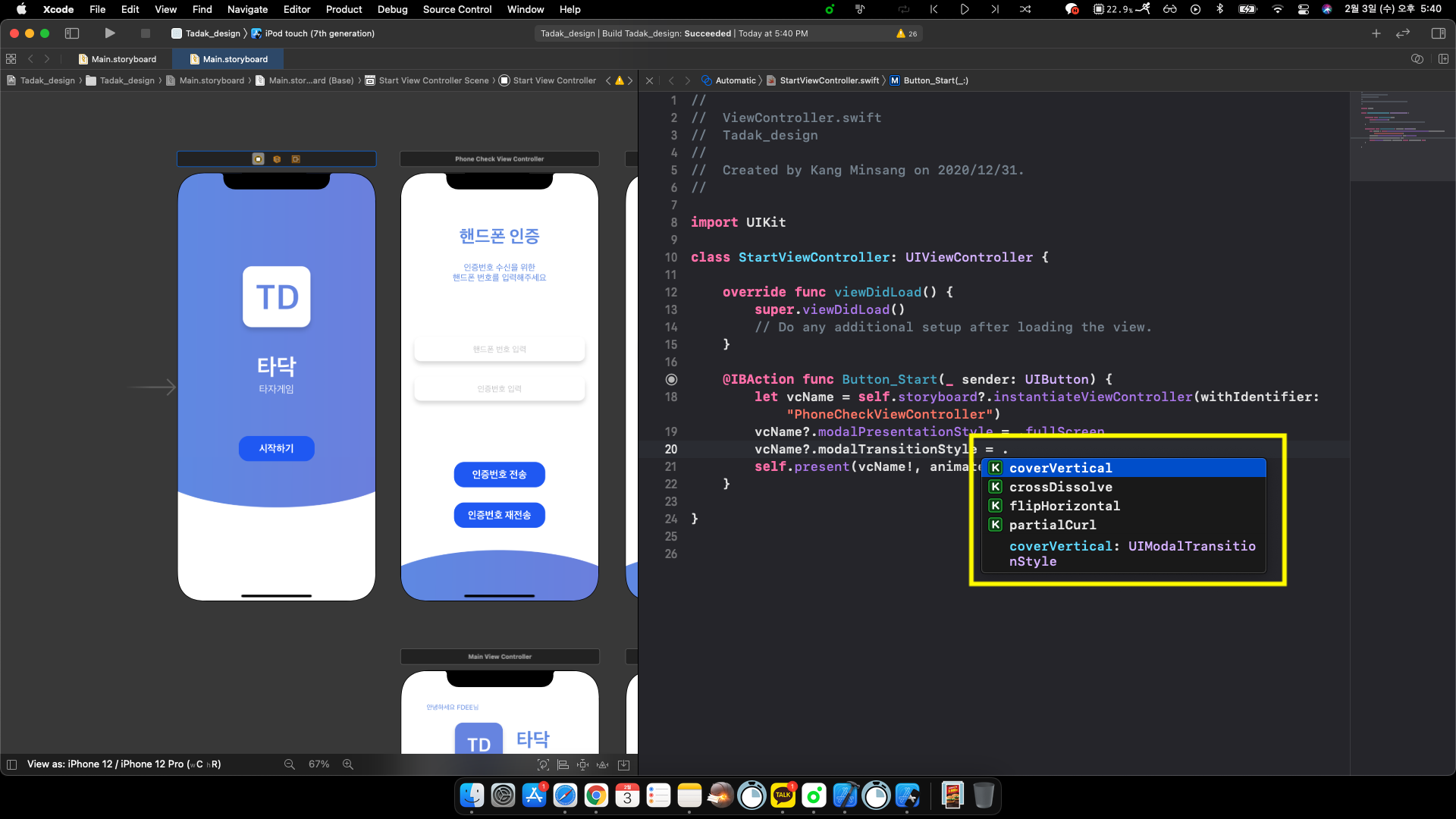The height and width of the screenshot is (819, 1456).
Task: Click the Embed In icon
Action: [623, 764]
